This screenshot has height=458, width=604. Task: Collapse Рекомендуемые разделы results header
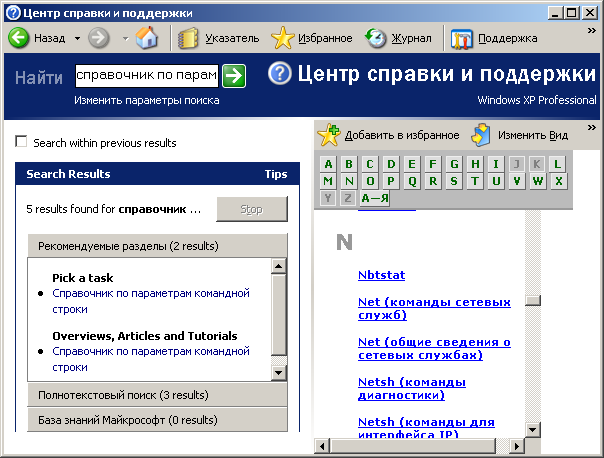158,246
